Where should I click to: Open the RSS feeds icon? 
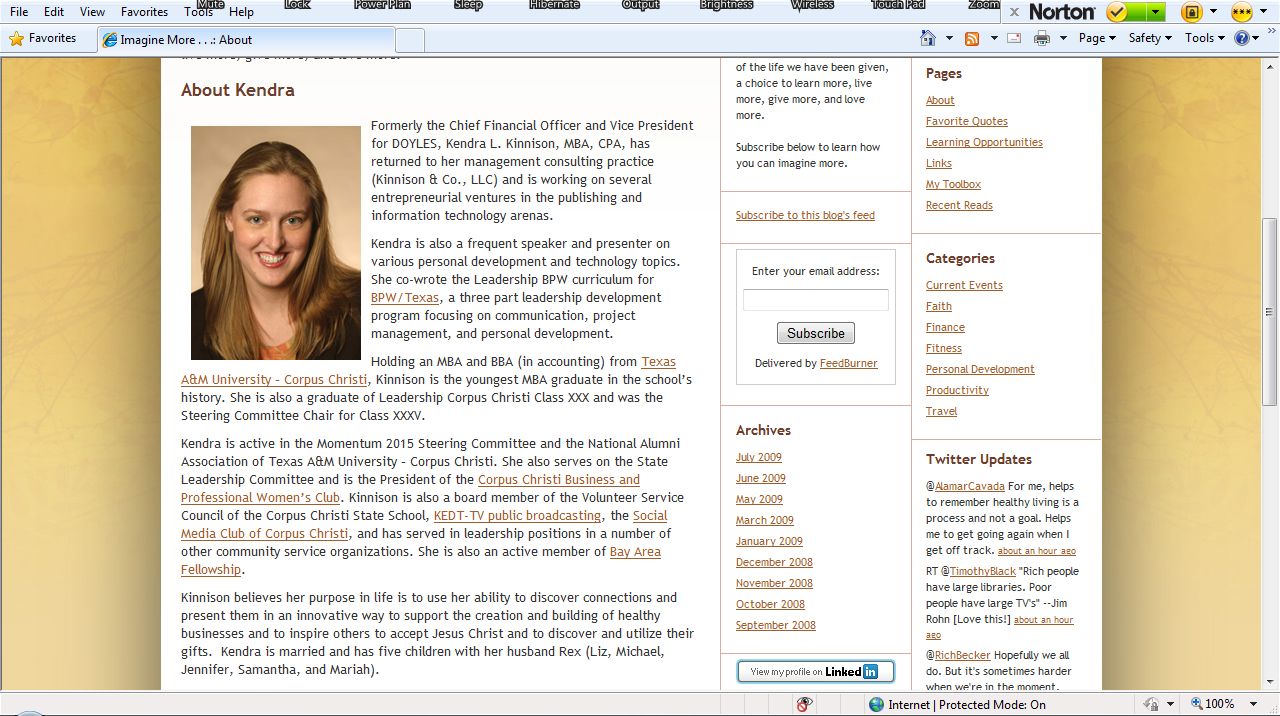tap(971, 38)
